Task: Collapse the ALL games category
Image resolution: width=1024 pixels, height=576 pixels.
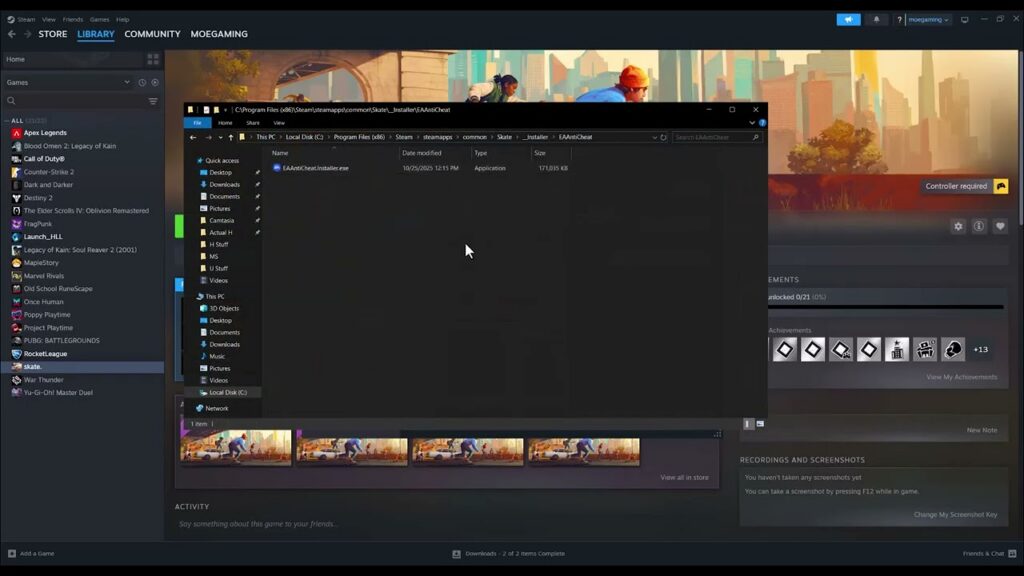Action: 7,121
